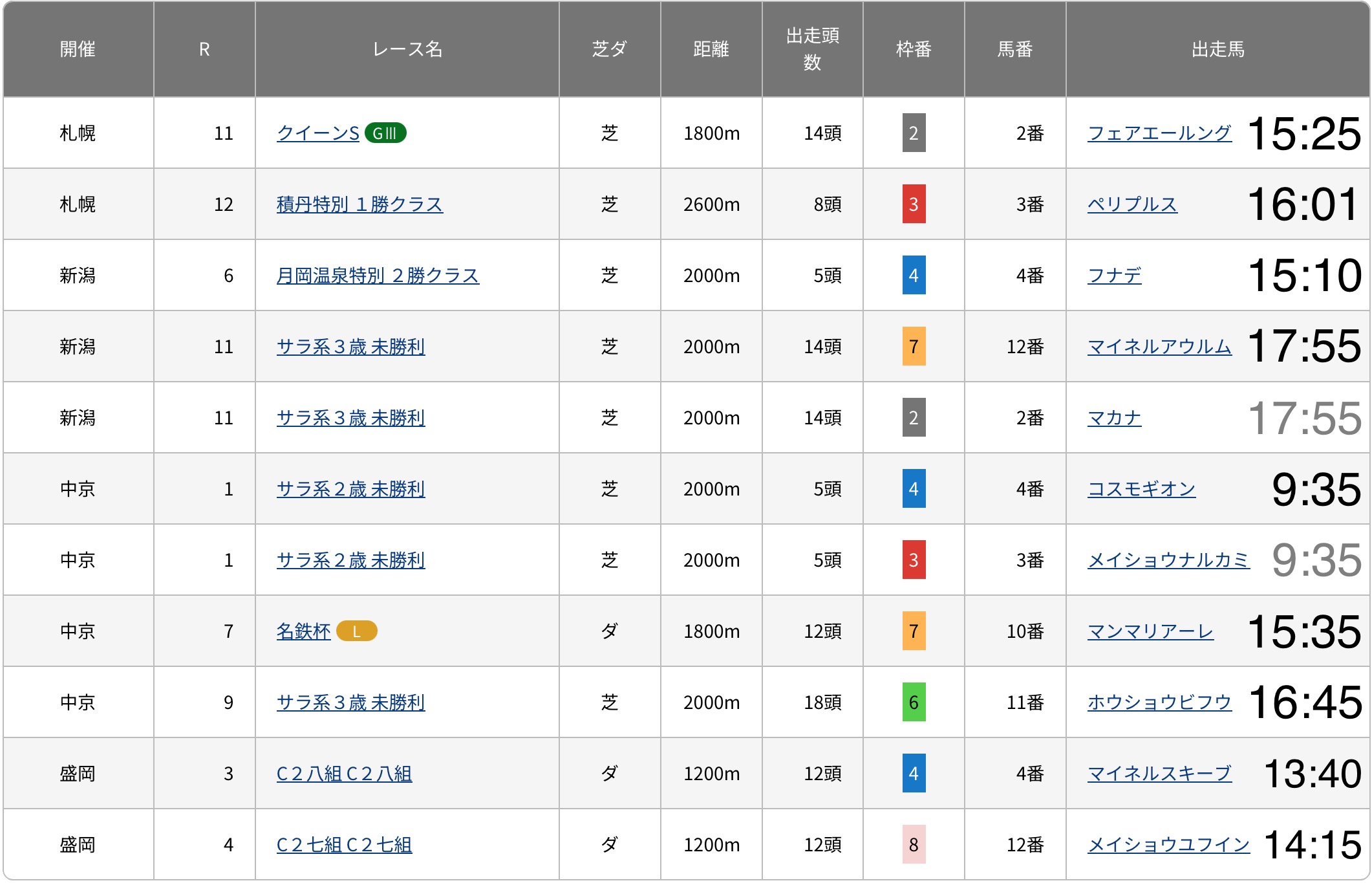Open the クイーンS race link
Screen dimensions: 1372x883
[x=317, y=133]
